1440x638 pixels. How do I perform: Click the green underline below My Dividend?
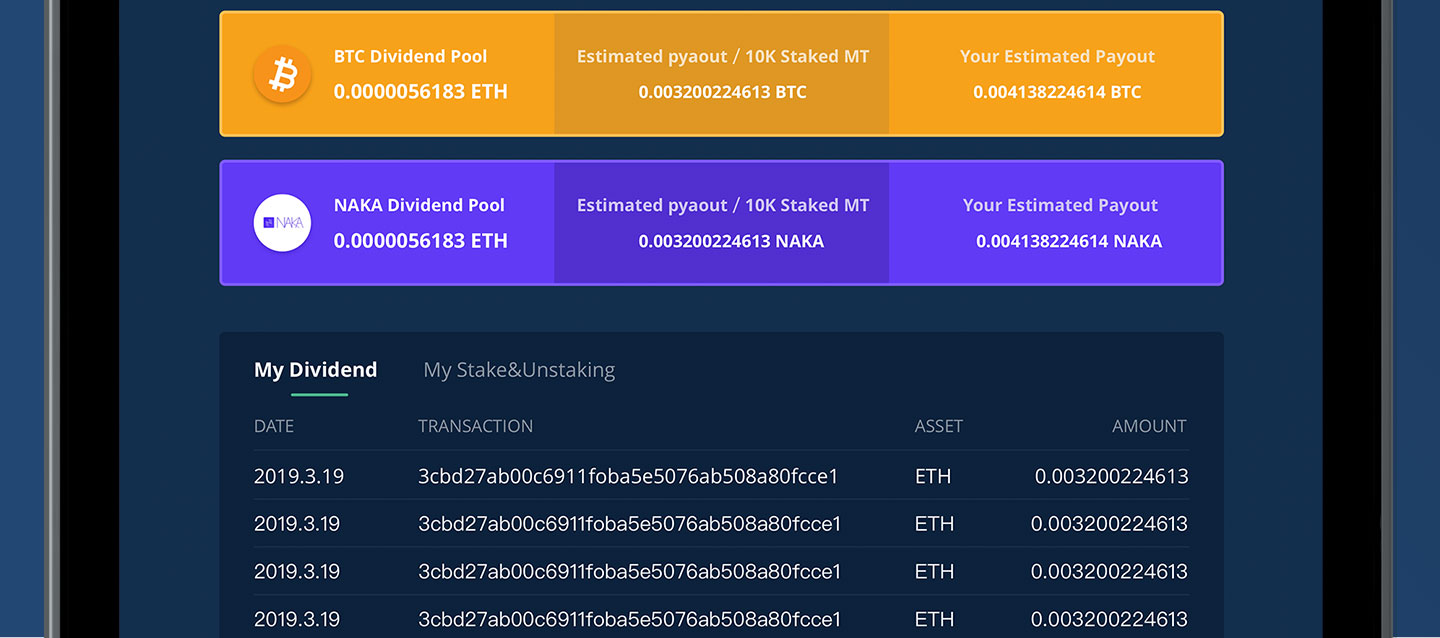click(318, 396)
